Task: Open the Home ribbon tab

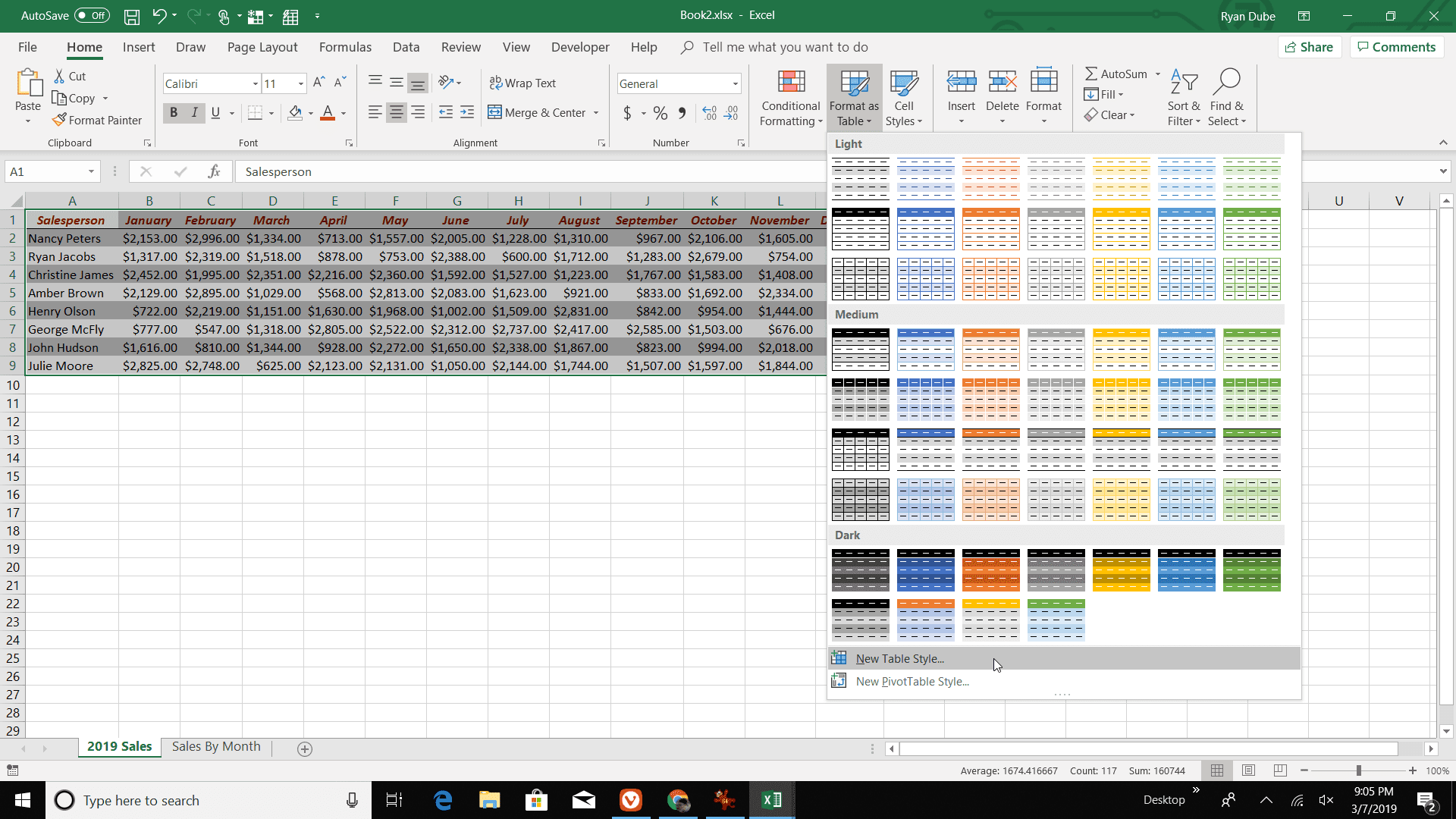Action: click(85, 47)
